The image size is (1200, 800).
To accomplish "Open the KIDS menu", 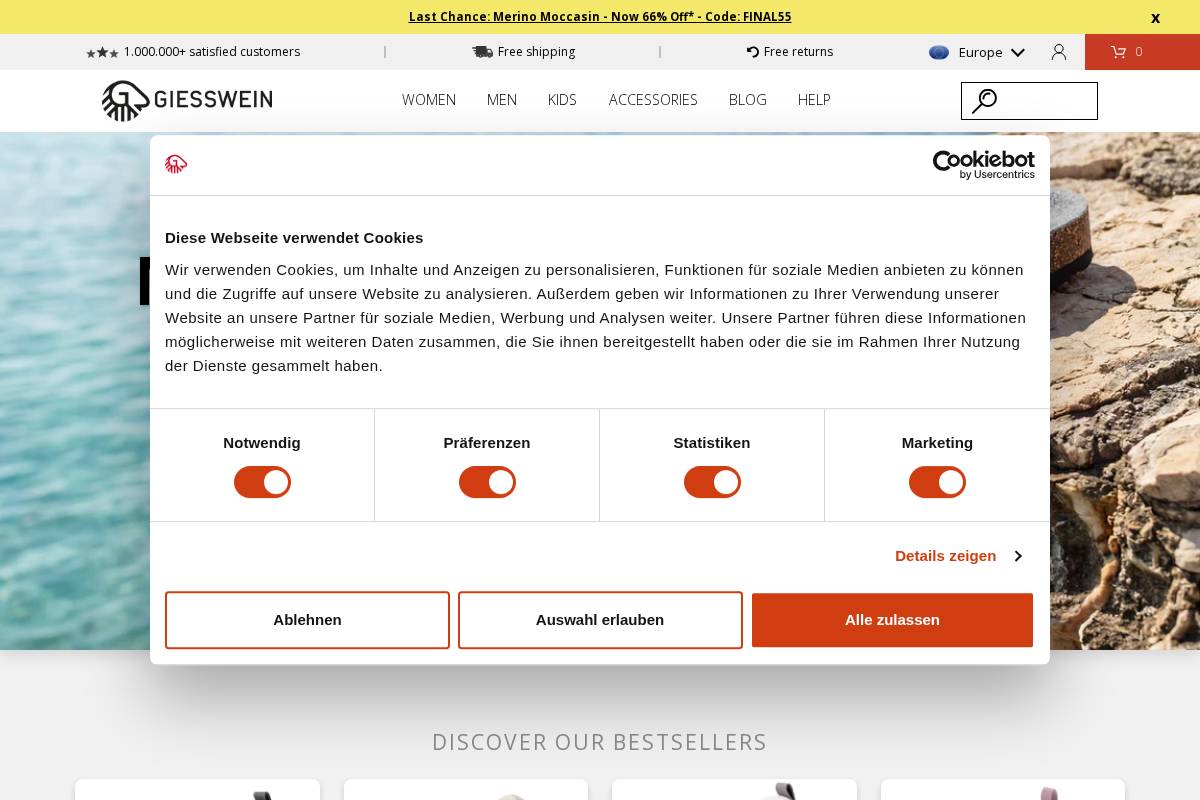I will 562,100.
